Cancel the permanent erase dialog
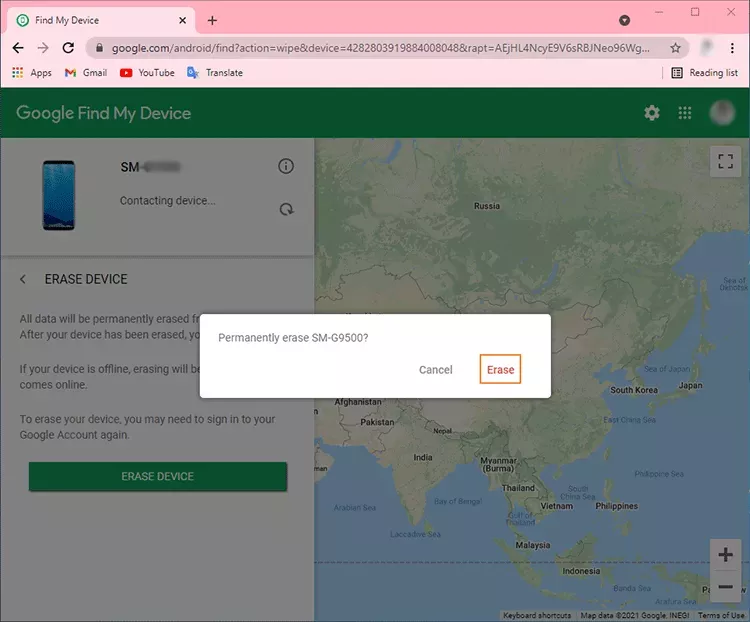Viewport: 750px width, 622px height. (435, 370)
